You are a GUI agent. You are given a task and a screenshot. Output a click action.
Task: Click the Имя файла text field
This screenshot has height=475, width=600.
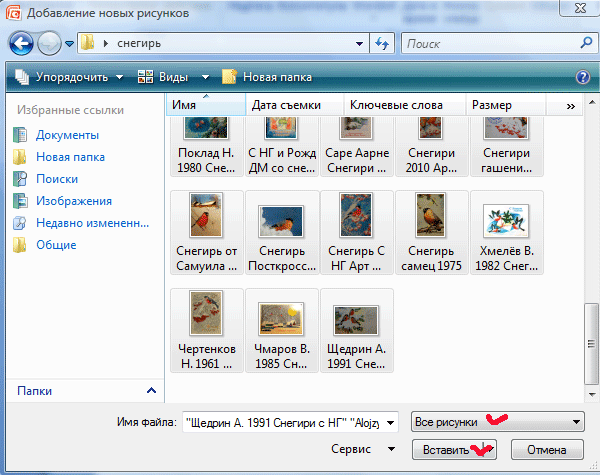click(283, 422)
